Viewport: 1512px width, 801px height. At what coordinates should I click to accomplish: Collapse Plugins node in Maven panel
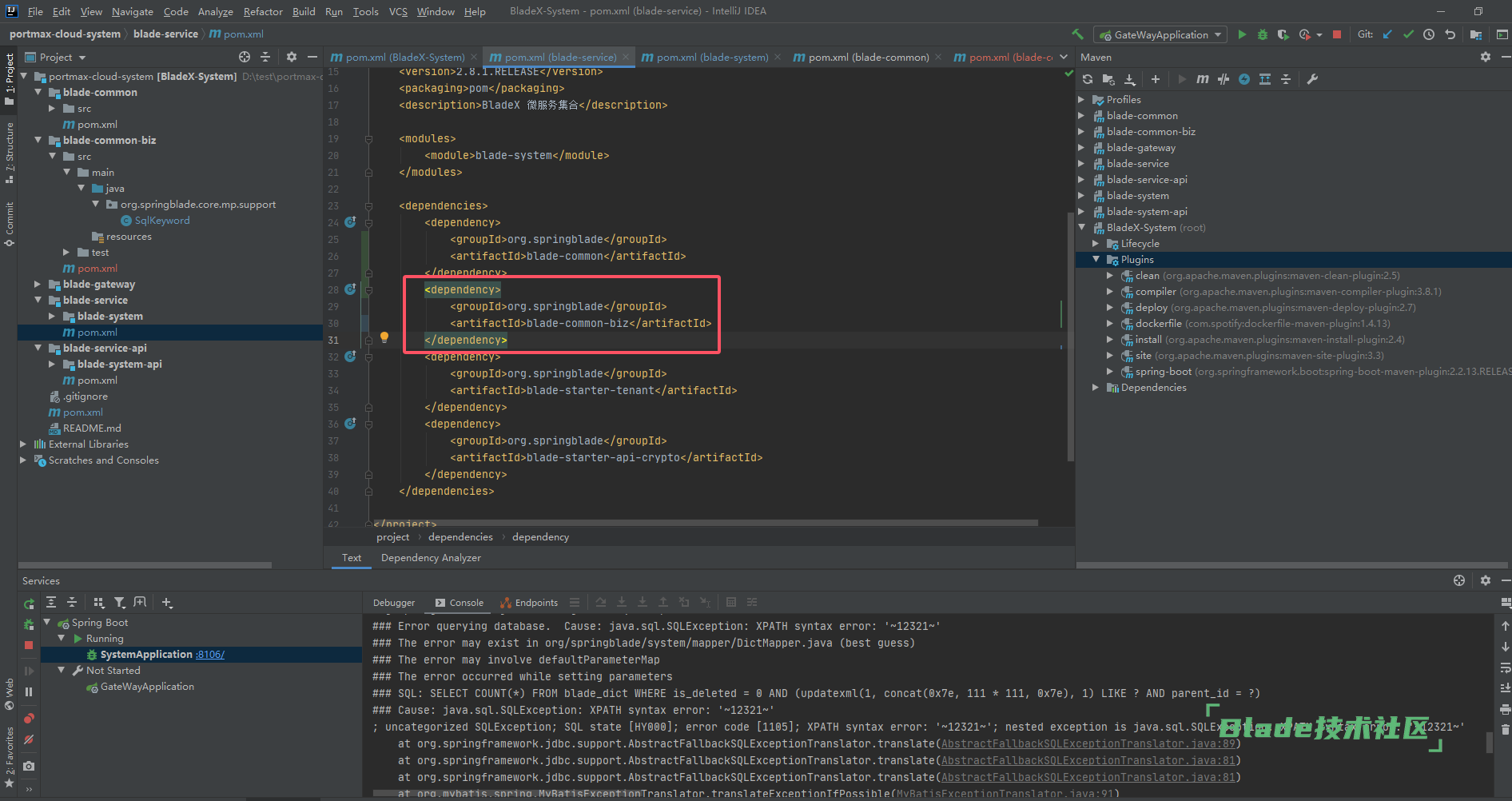coord(1096,259)
